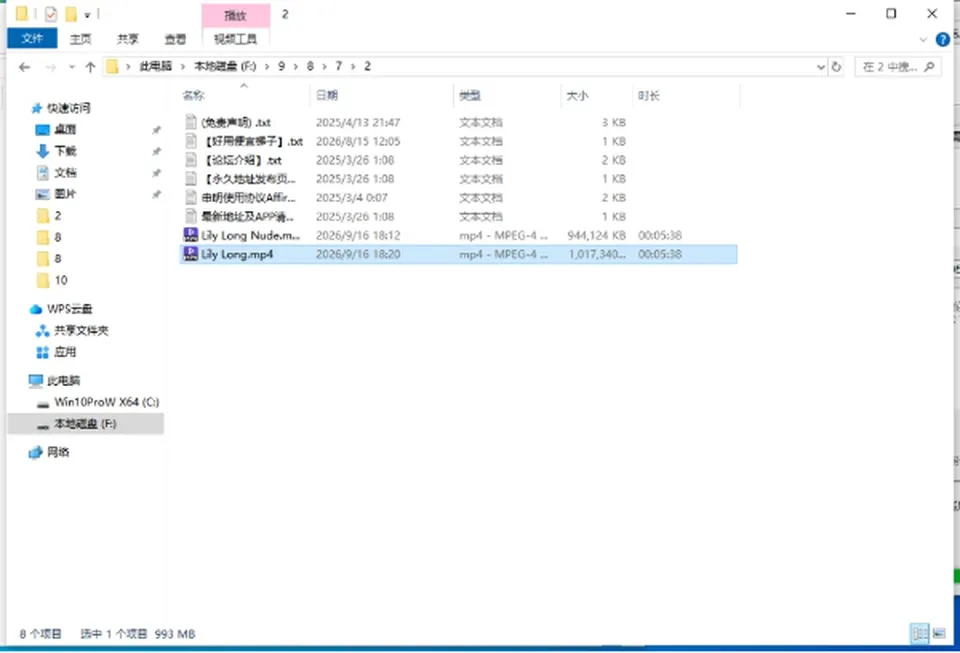
Task: Switch to the 共享 tab
Action: coord(127,39)
